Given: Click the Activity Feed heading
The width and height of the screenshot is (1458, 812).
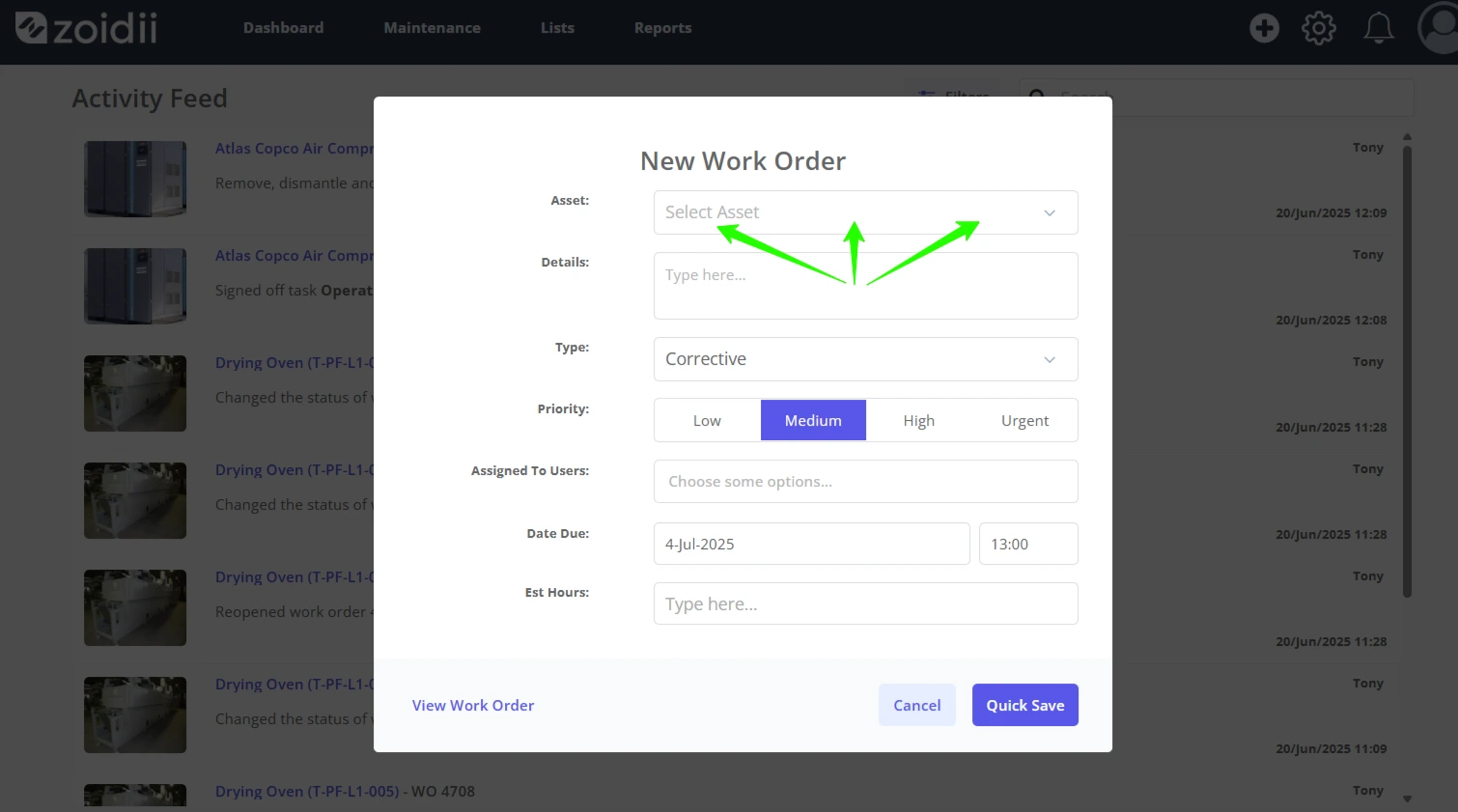Looking at the screenshot, I should coord(150,98).
